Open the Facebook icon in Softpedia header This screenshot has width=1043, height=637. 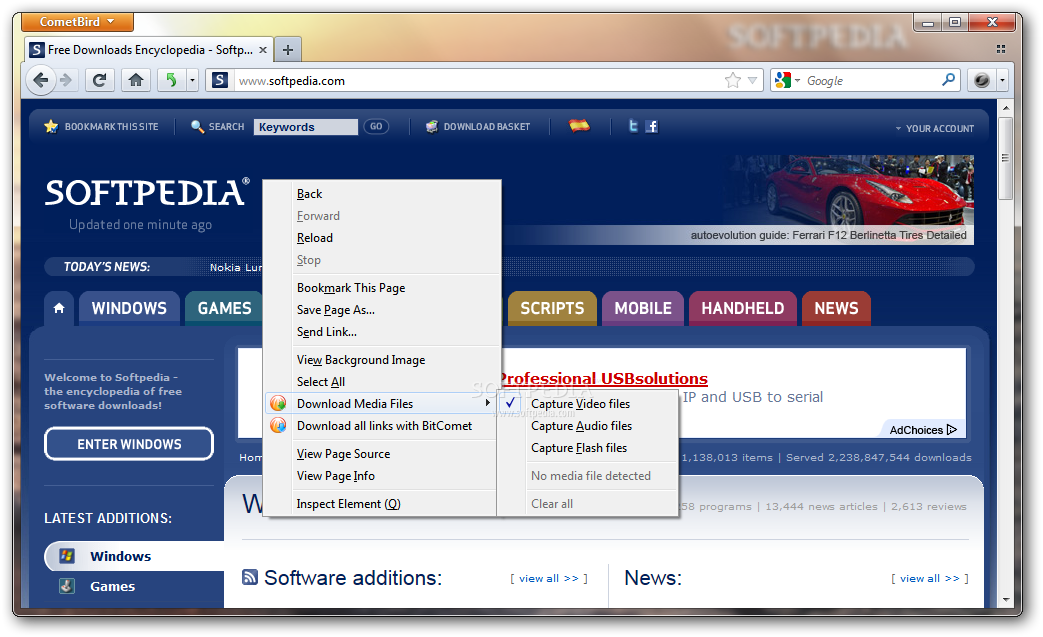pyautogui.click(x=652, y=126)
